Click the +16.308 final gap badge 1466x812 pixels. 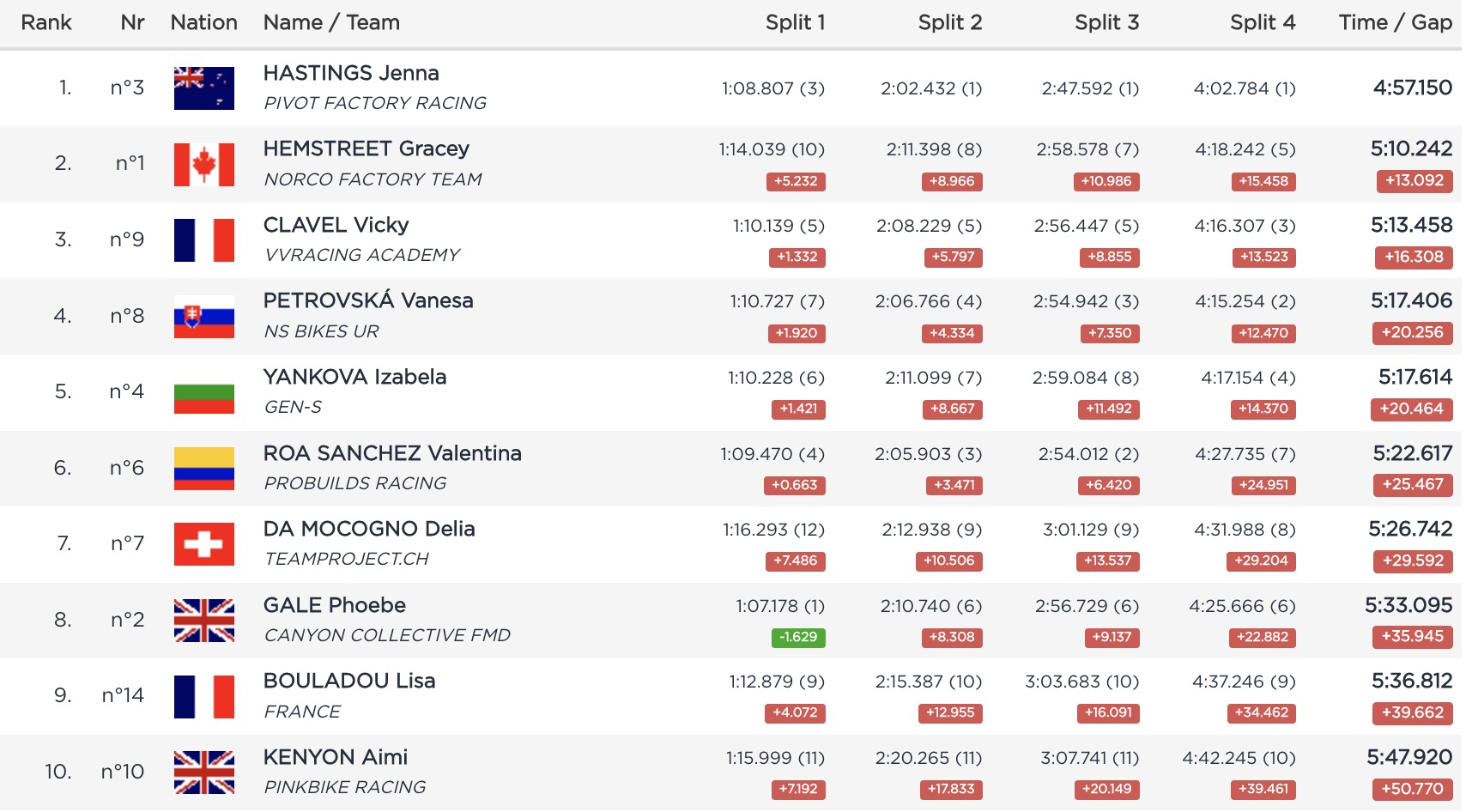point(1414,257)
